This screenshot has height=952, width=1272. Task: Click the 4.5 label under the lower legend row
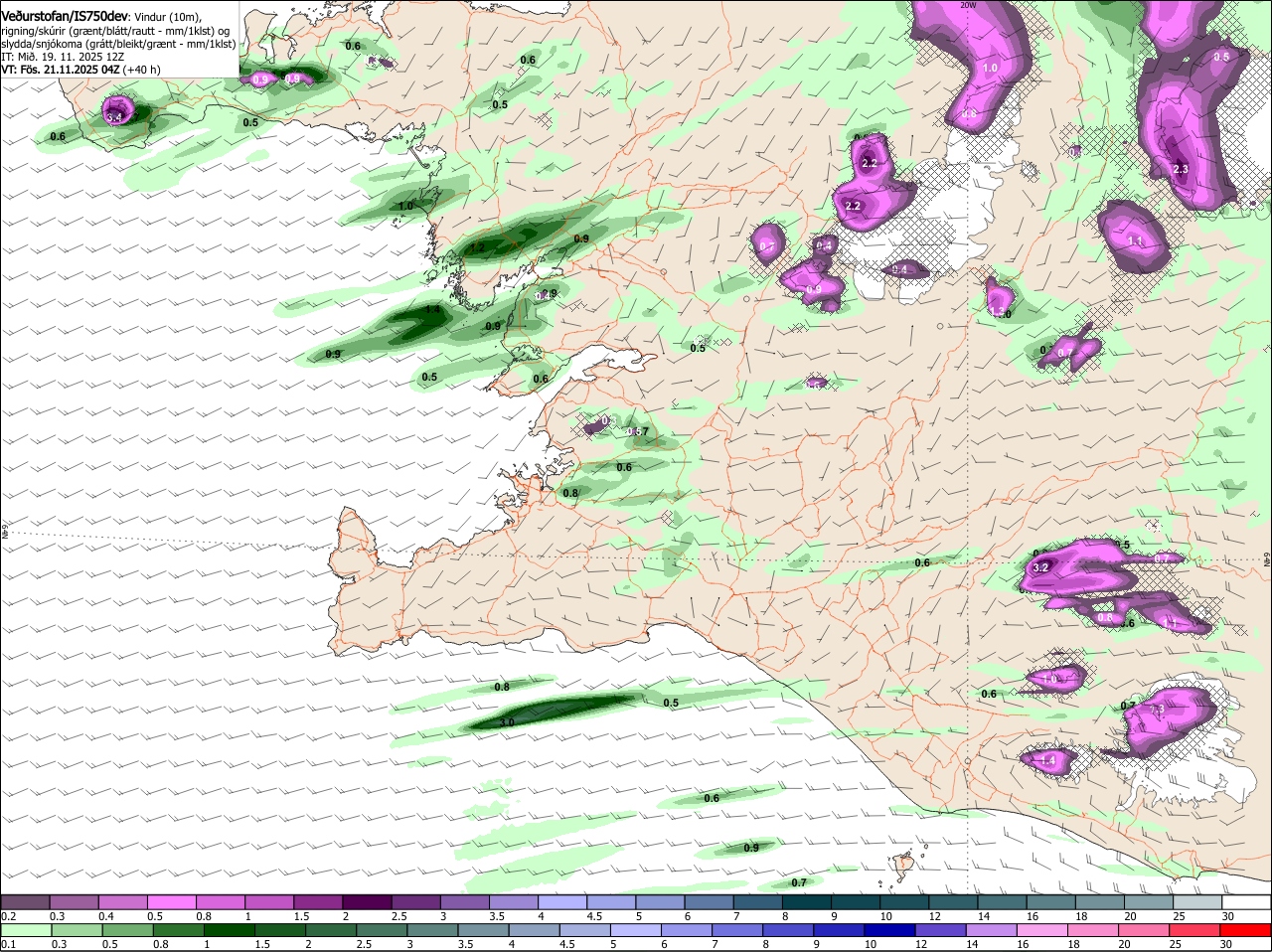[567, 944]
